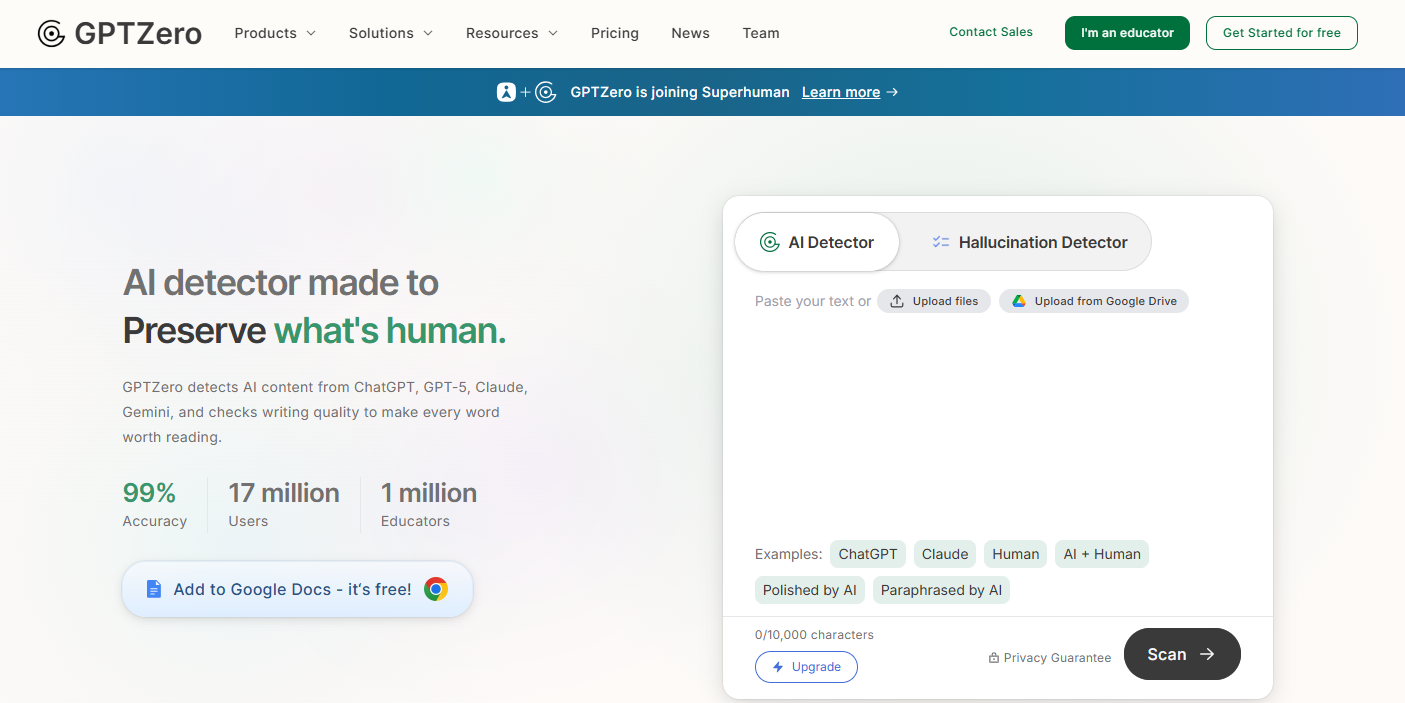This screenshot has width=1405, height=703.
Task: Click the Chrome icon on the Google Docs button
Action: 435,589
